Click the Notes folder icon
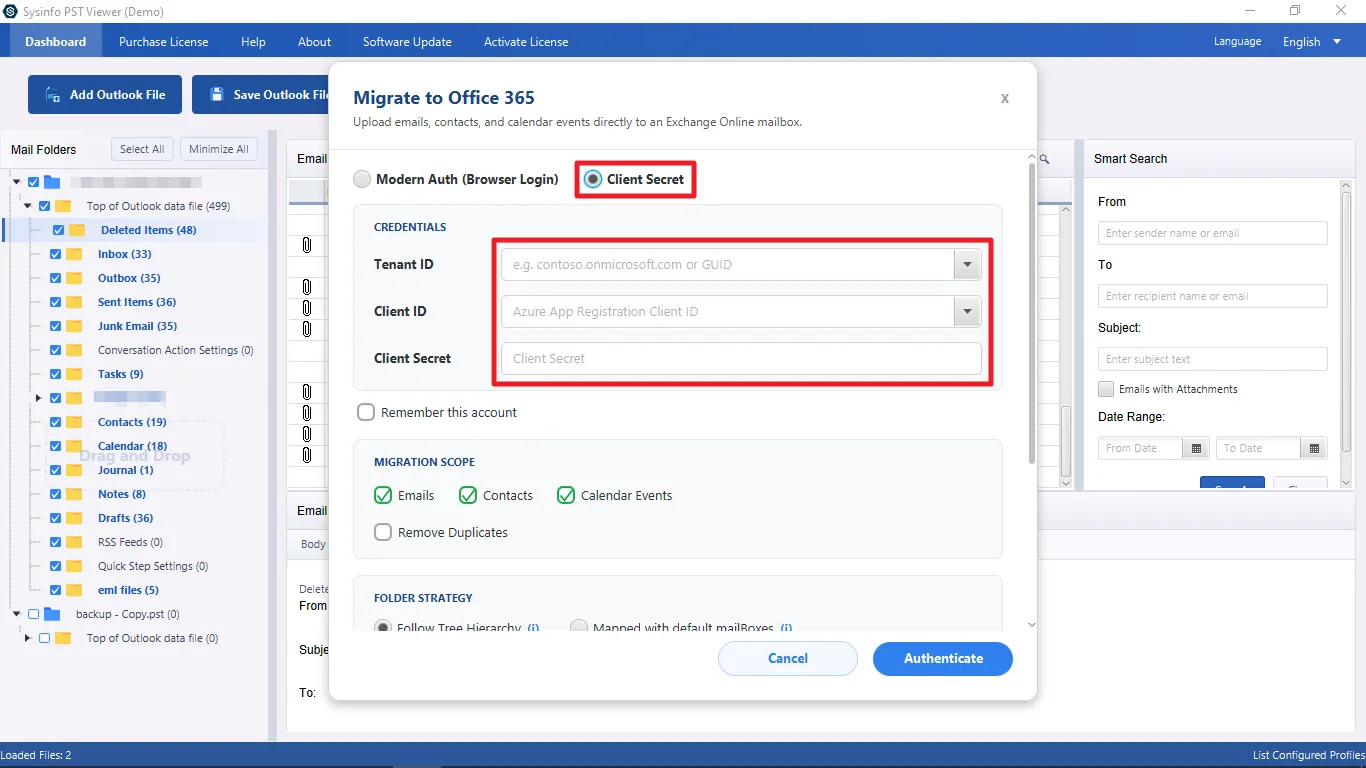Viewport: 1366px width, 768px height. 74,494
